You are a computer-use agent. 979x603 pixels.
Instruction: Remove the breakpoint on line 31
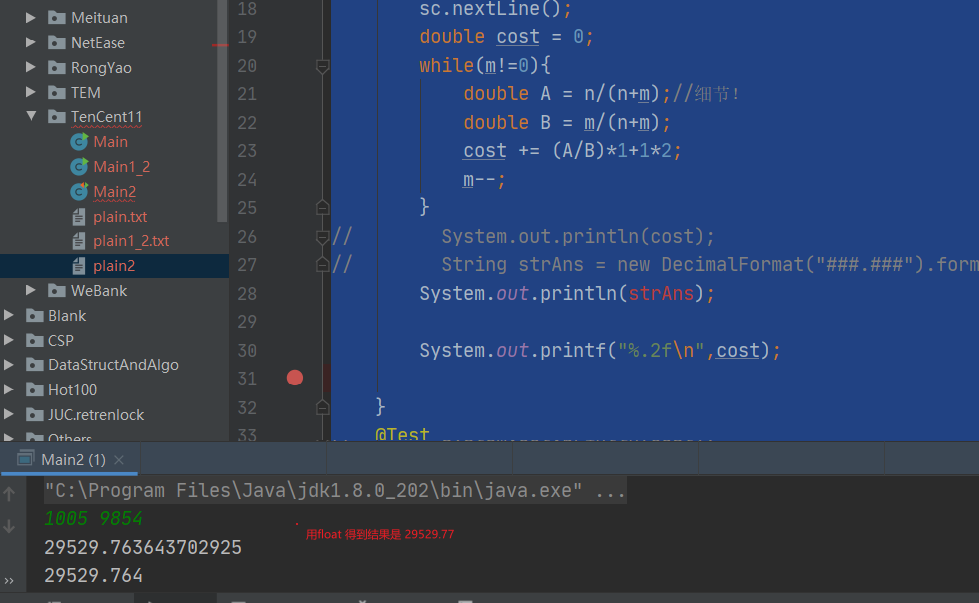295,378
